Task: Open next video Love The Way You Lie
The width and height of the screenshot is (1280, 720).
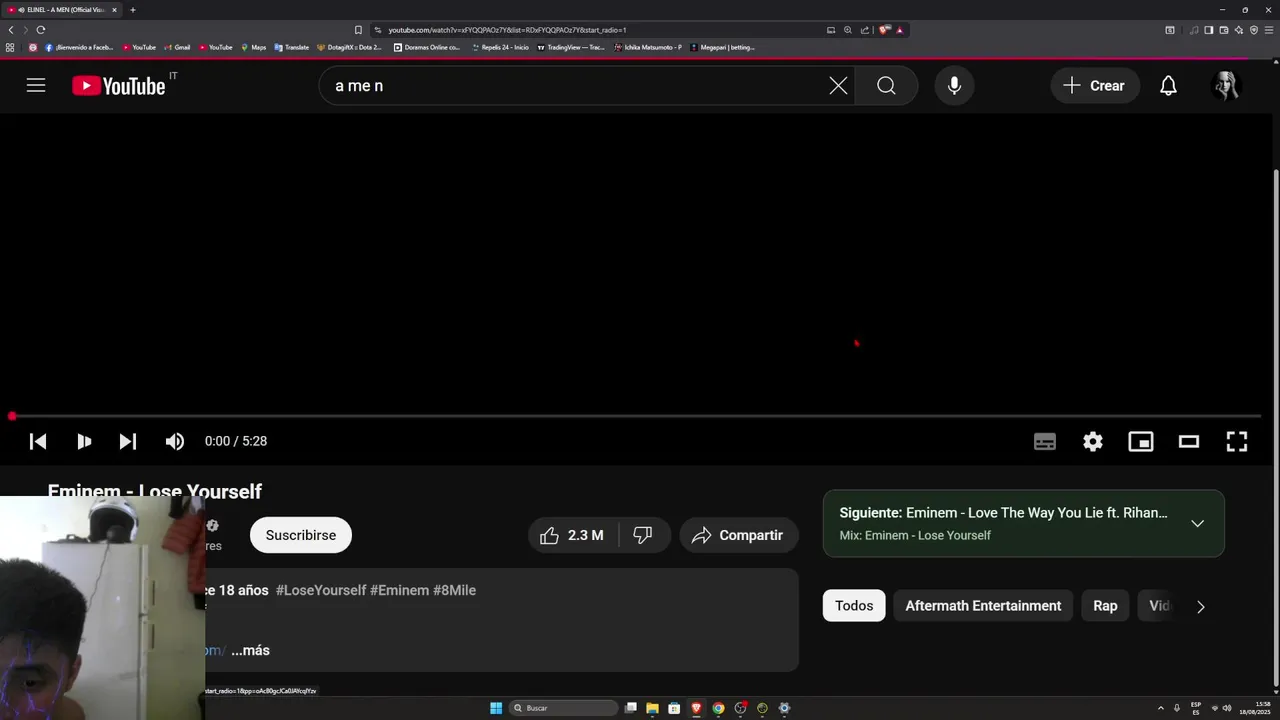Action: coord(1003,513)
